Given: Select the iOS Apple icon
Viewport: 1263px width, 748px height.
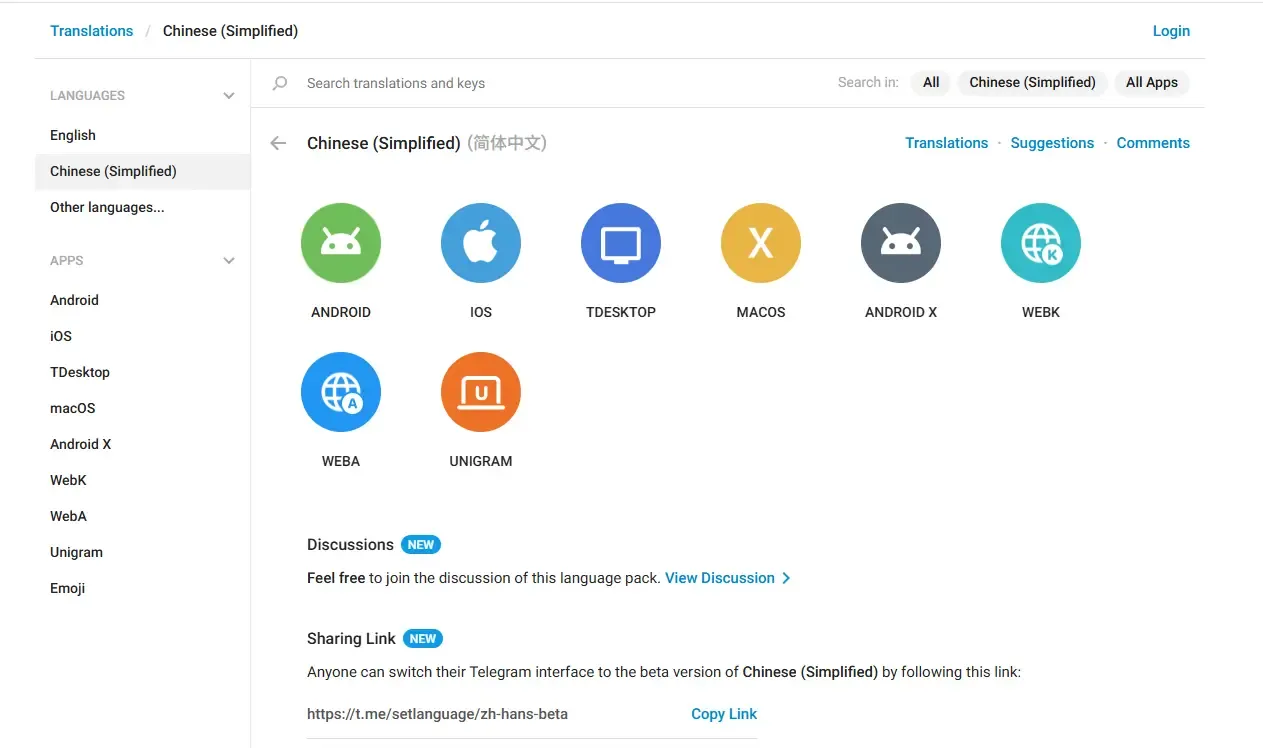Looking at the screenshot, I should pos(481,242).
